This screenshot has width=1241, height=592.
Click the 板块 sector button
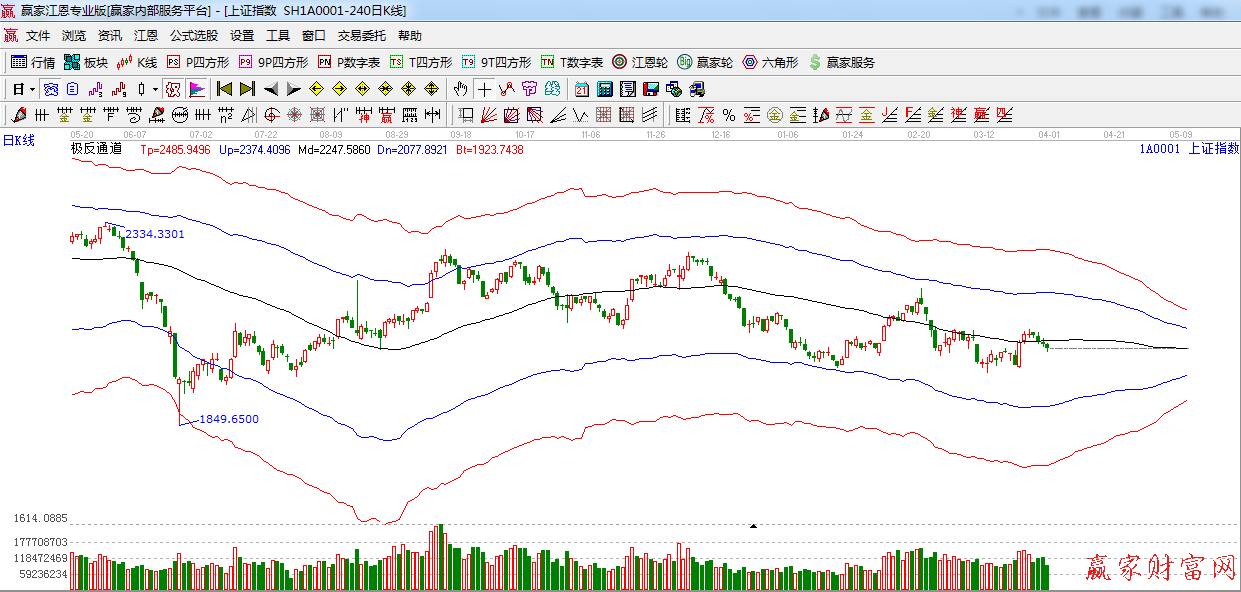tap(86, 62)
